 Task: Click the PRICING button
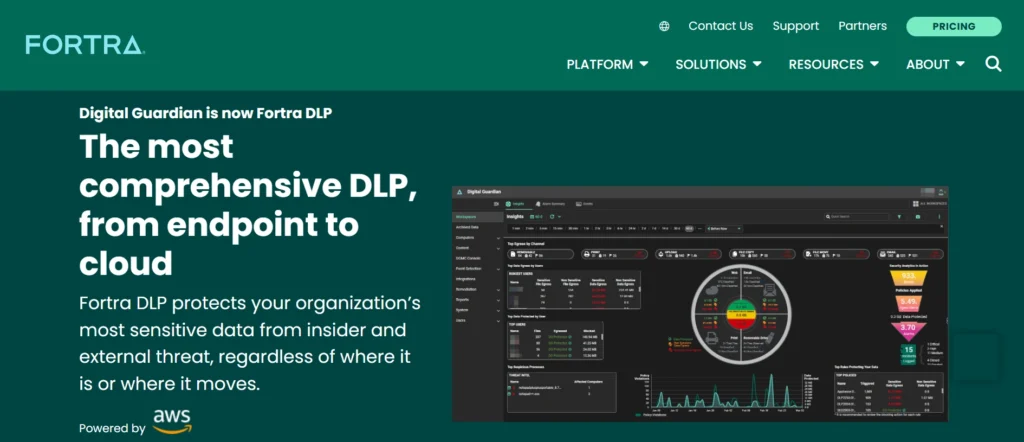pos(953,26)
